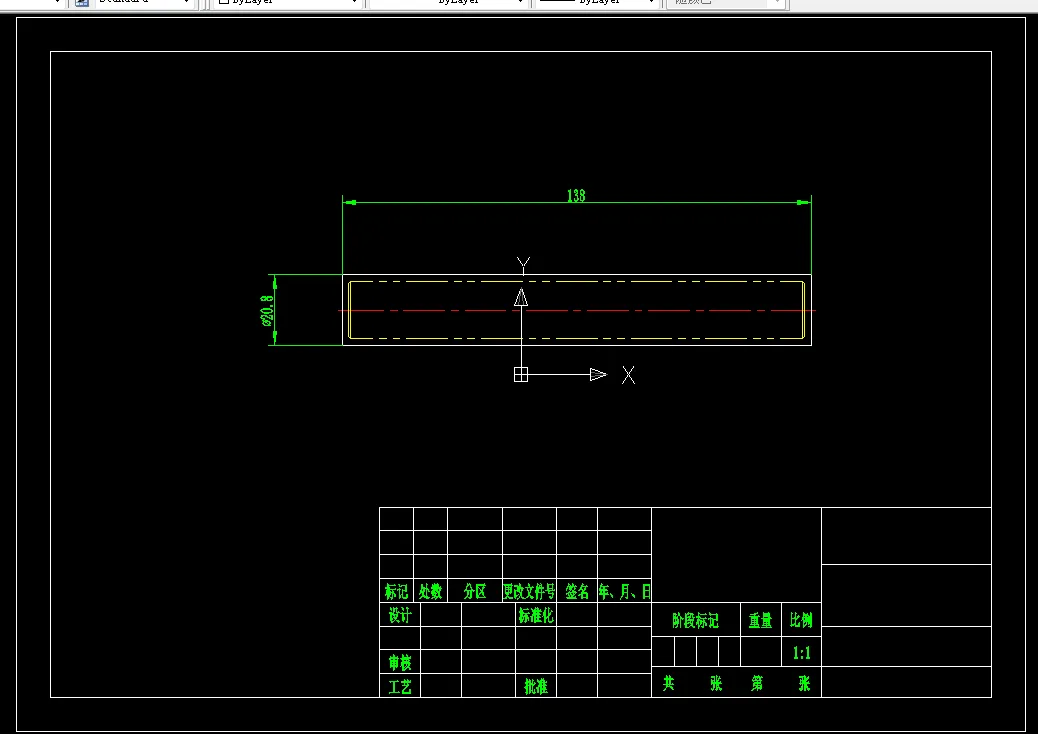The height and width of the screenshot is (734, 1038).
Task: Click the 第 text in title block
Action: (757, 683)
